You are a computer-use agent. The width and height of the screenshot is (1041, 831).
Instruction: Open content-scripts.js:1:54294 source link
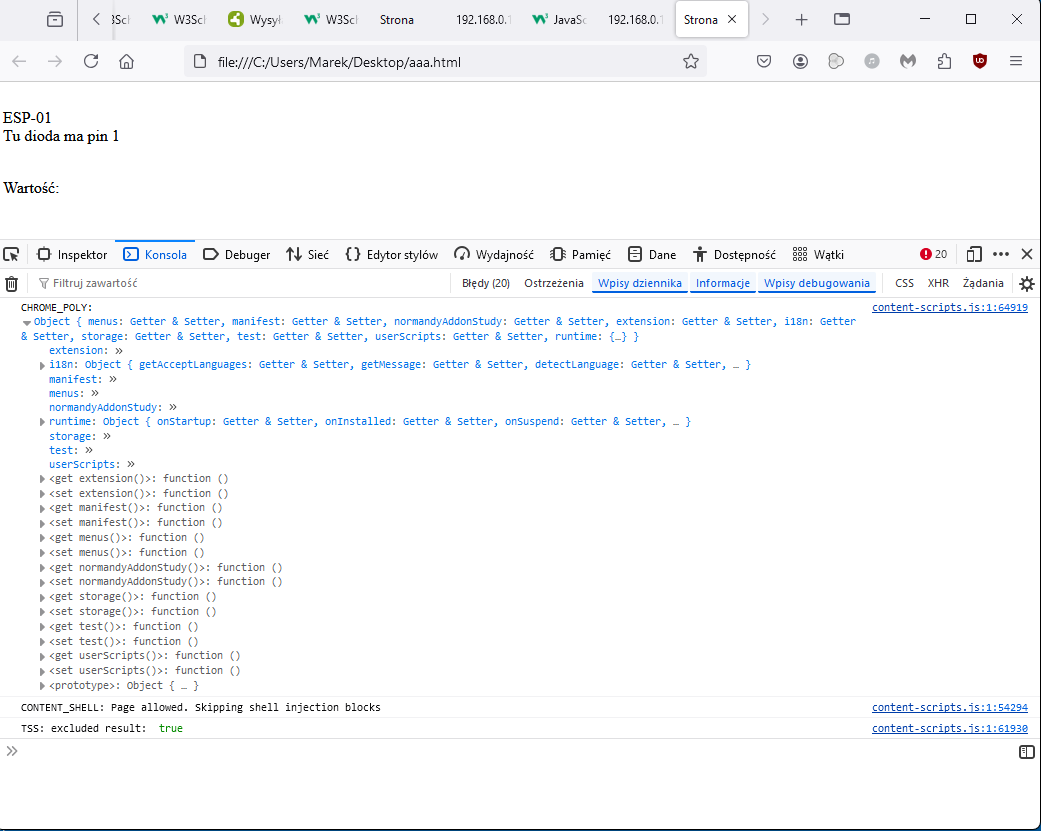click(x=949, y=708)
